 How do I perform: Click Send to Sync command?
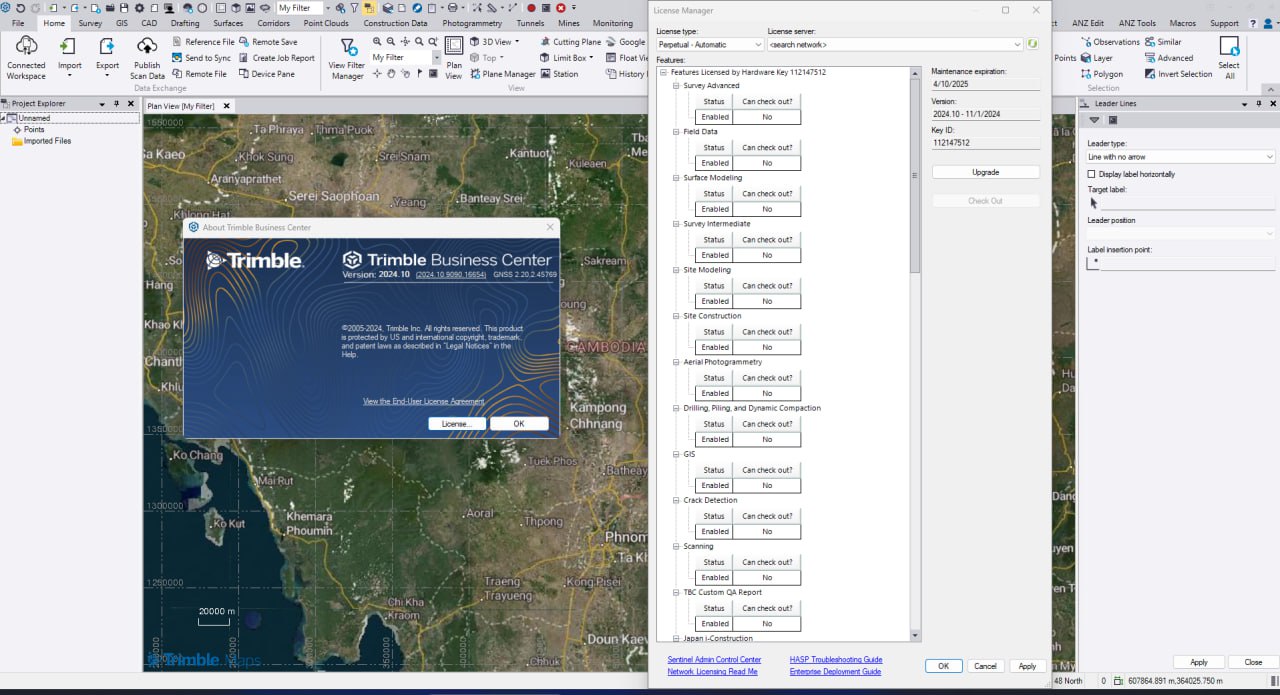point(201,58)
